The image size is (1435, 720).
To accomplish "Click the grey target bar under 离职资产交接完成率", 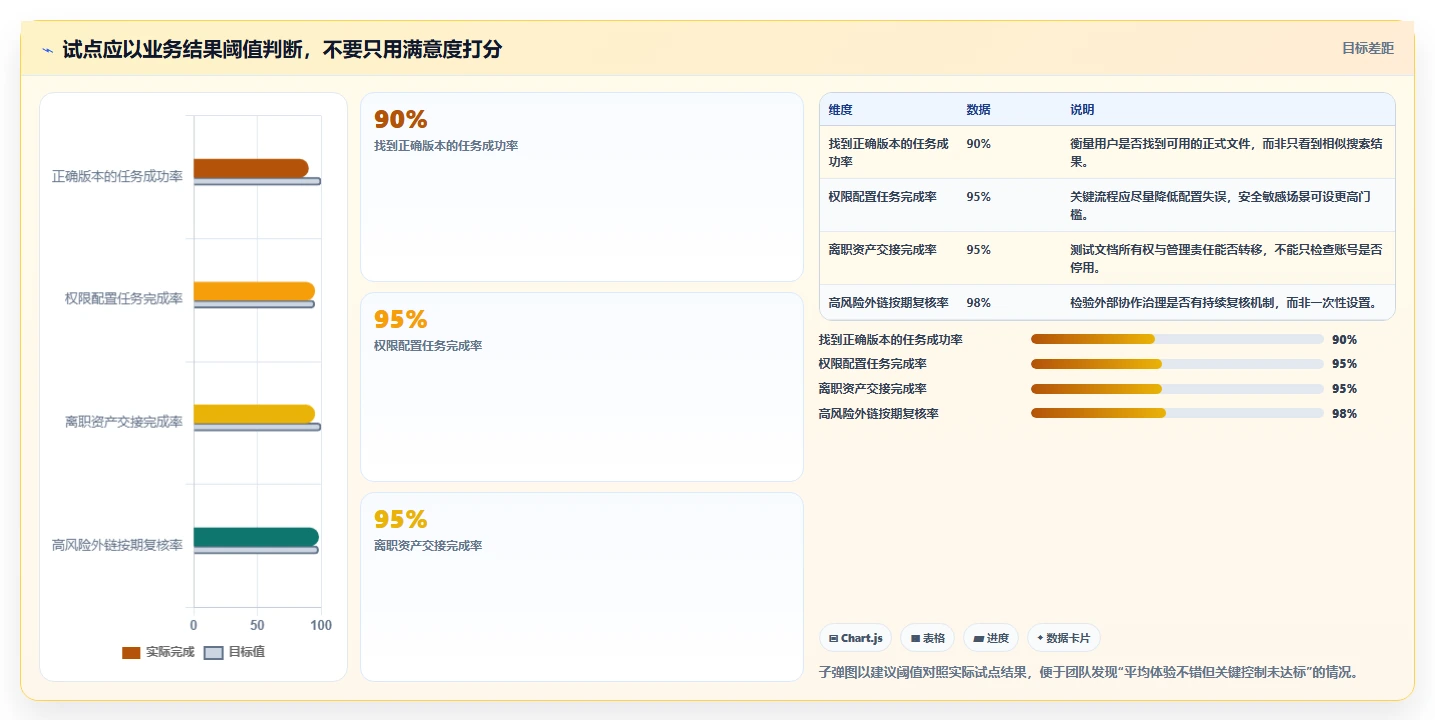I will pos(257,427).
